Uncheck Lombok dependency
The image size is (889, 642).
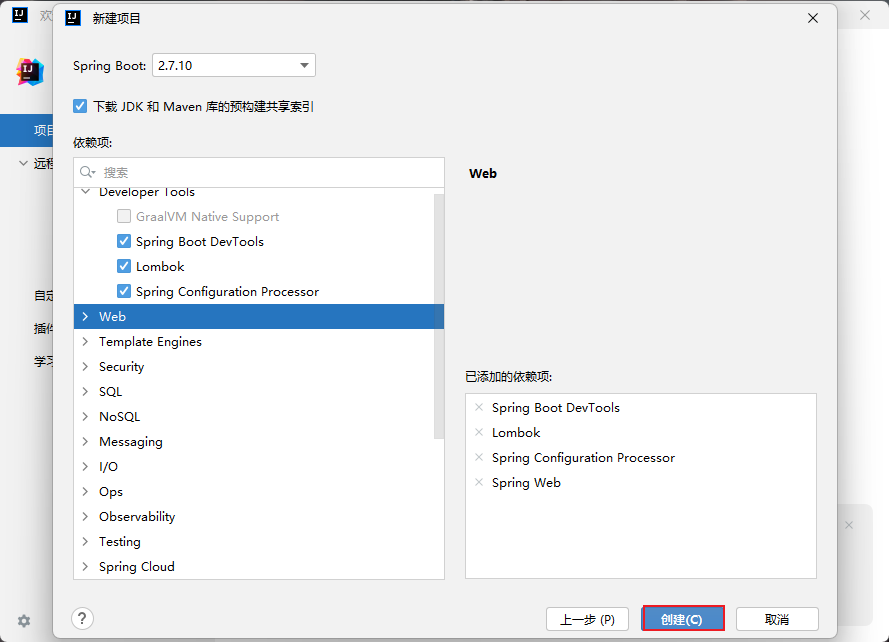coord(124,266)
